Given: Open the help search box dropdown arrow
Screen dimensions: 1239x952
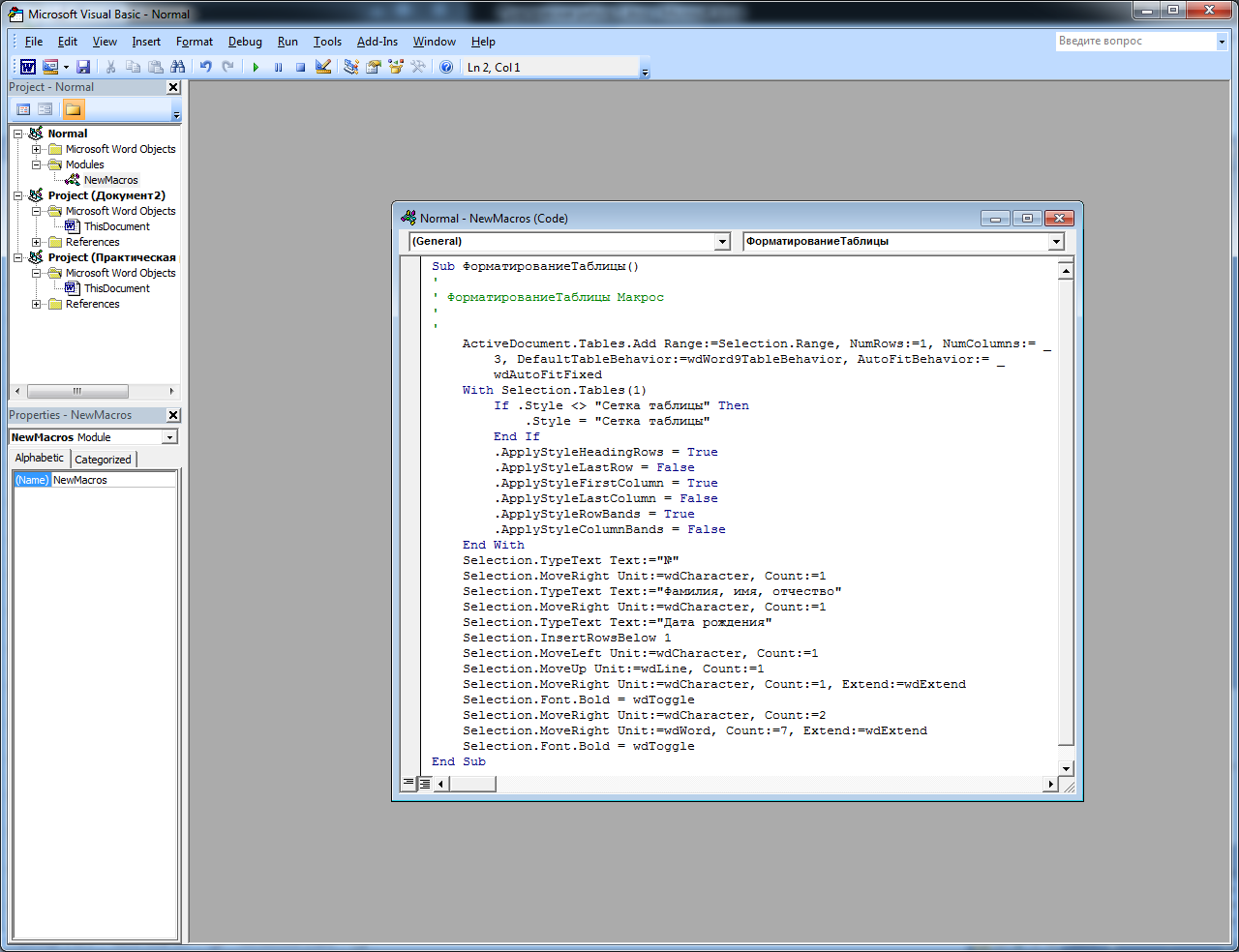Looking at the screenshot, I should tap(1222, 42).
